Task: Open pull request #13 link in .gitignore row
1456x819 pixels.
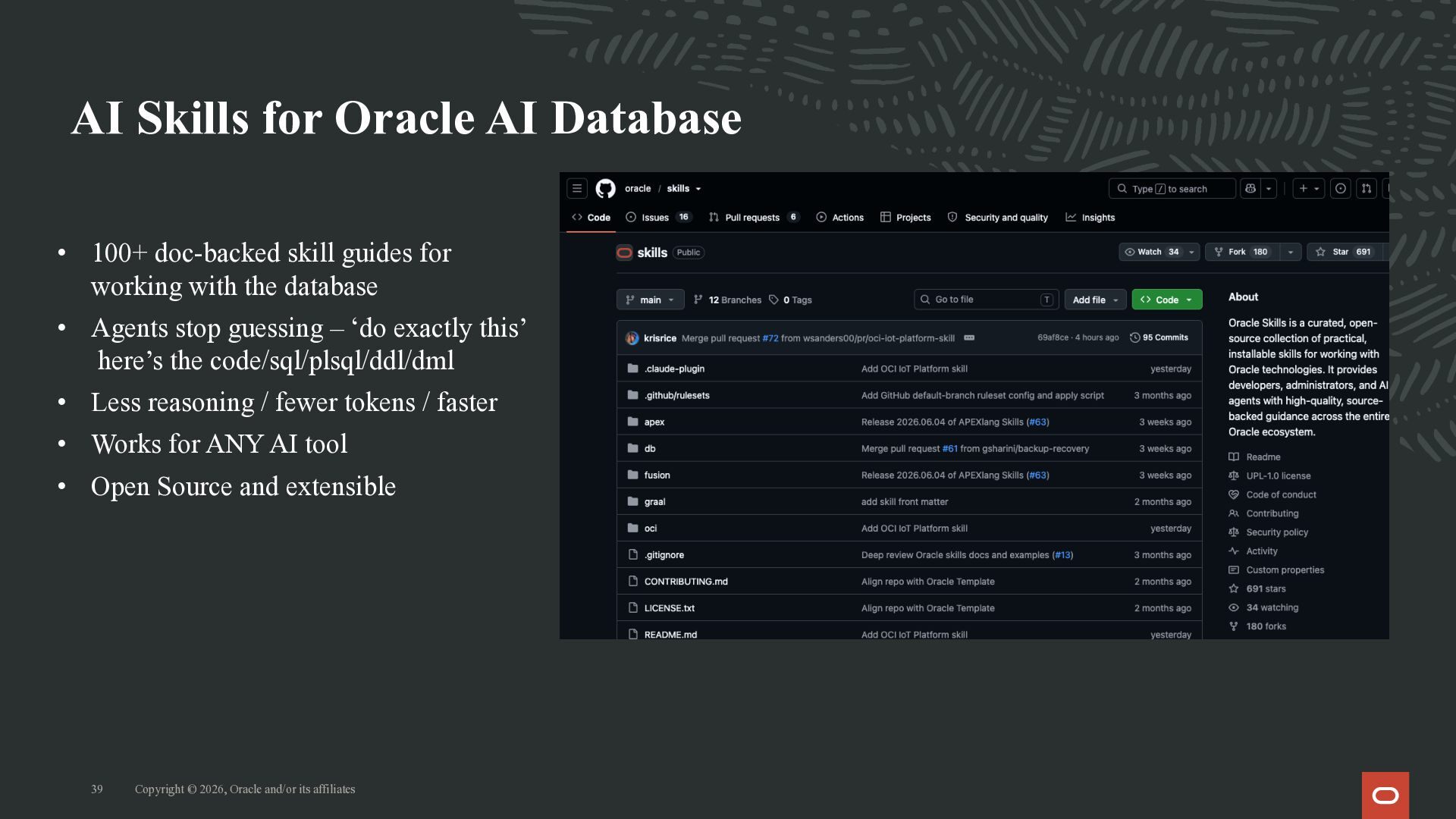Action: (x=1062, y=554)
